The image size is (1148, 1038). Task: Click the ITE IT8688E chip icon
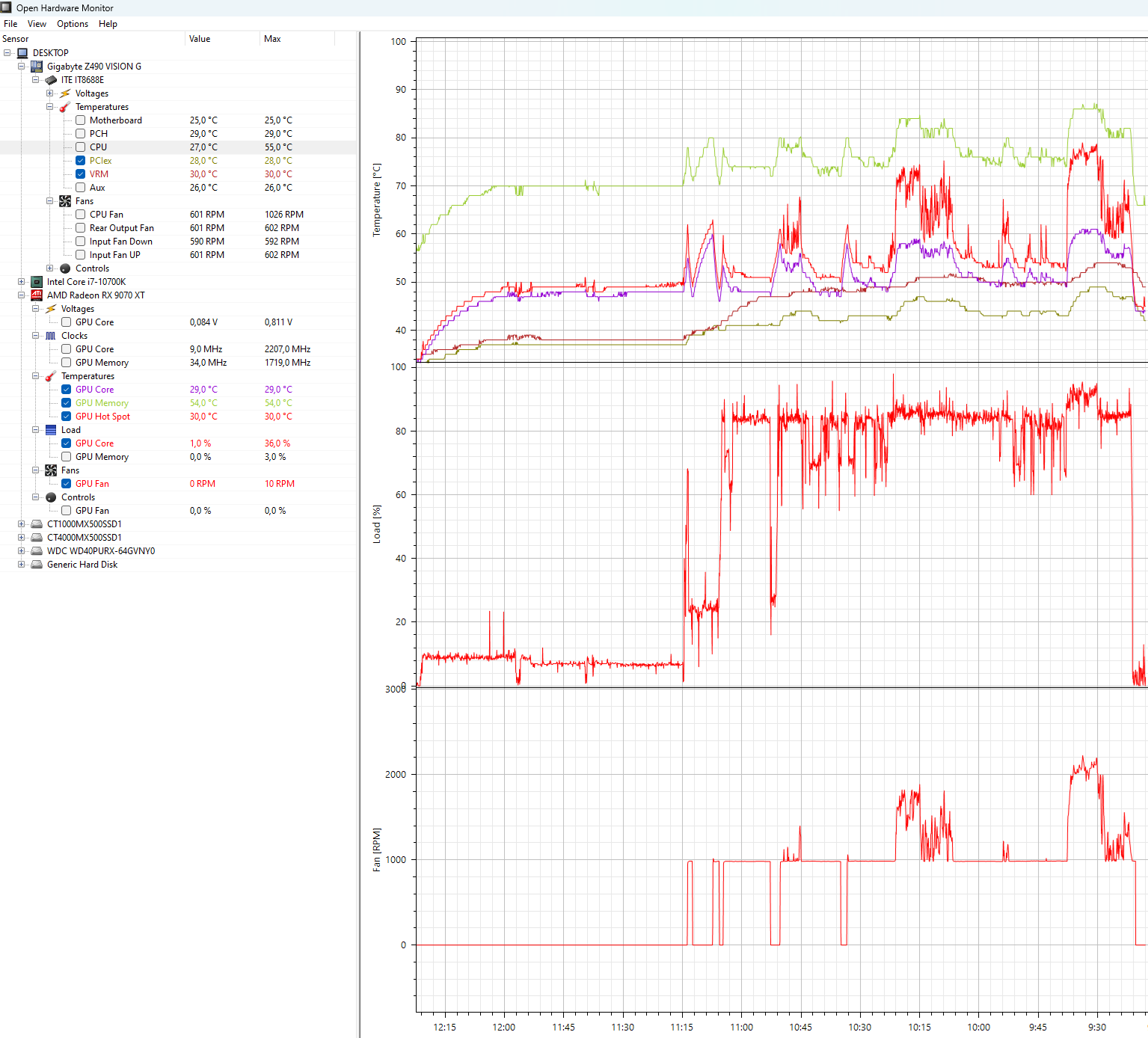[x=51, y=80]
